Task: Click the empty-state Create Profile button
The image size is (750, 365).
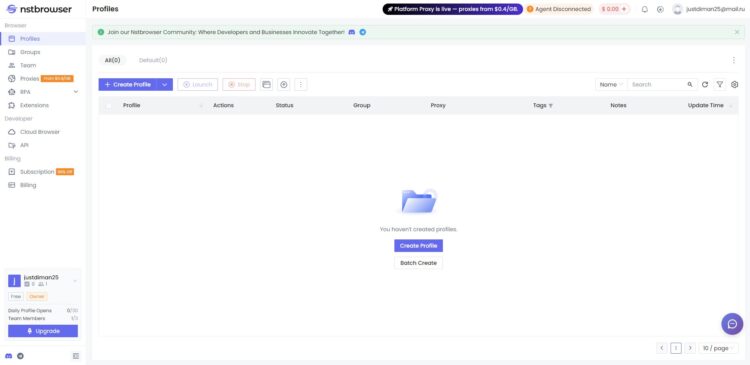Action: coord(419,246)
